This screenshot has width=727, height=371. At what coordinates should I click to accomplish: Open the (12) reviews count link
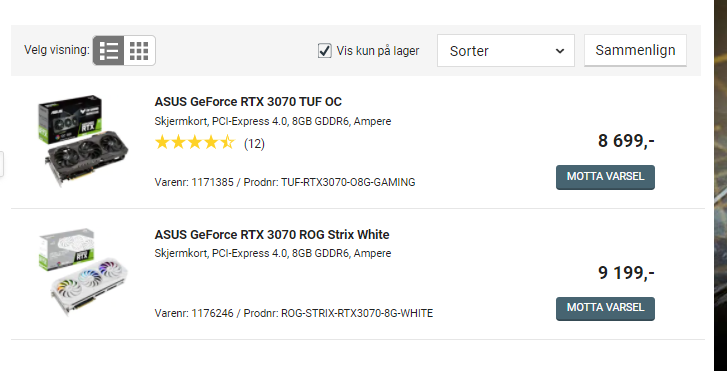click(254, 144)
